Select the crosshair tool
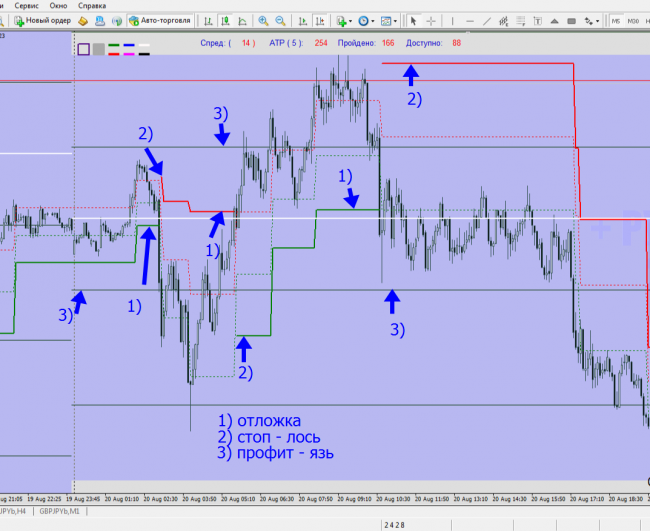This screenshot has height=531, width=650. (431, 21)
